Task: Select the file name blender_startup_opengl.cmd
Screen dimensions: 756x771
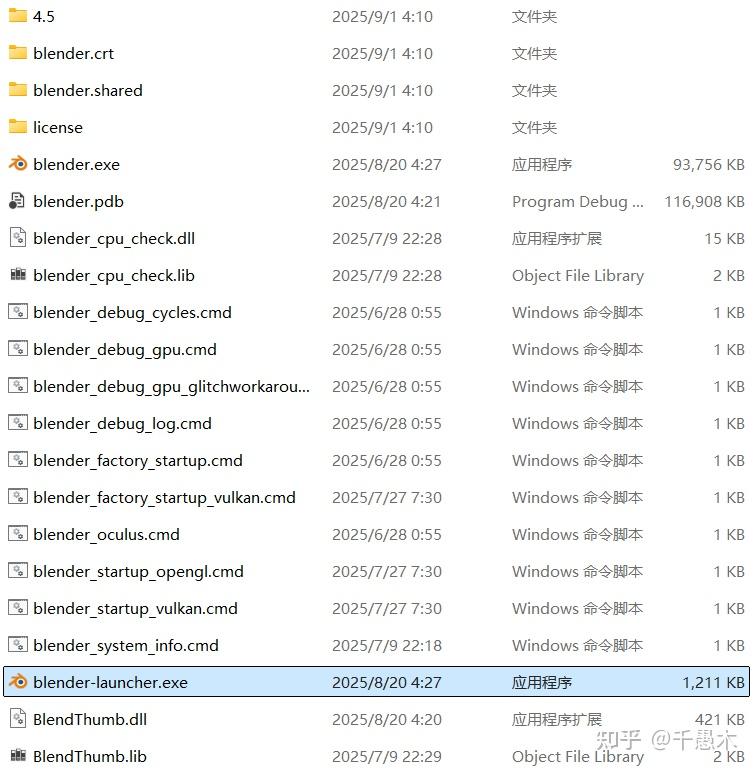Action: 138,572
